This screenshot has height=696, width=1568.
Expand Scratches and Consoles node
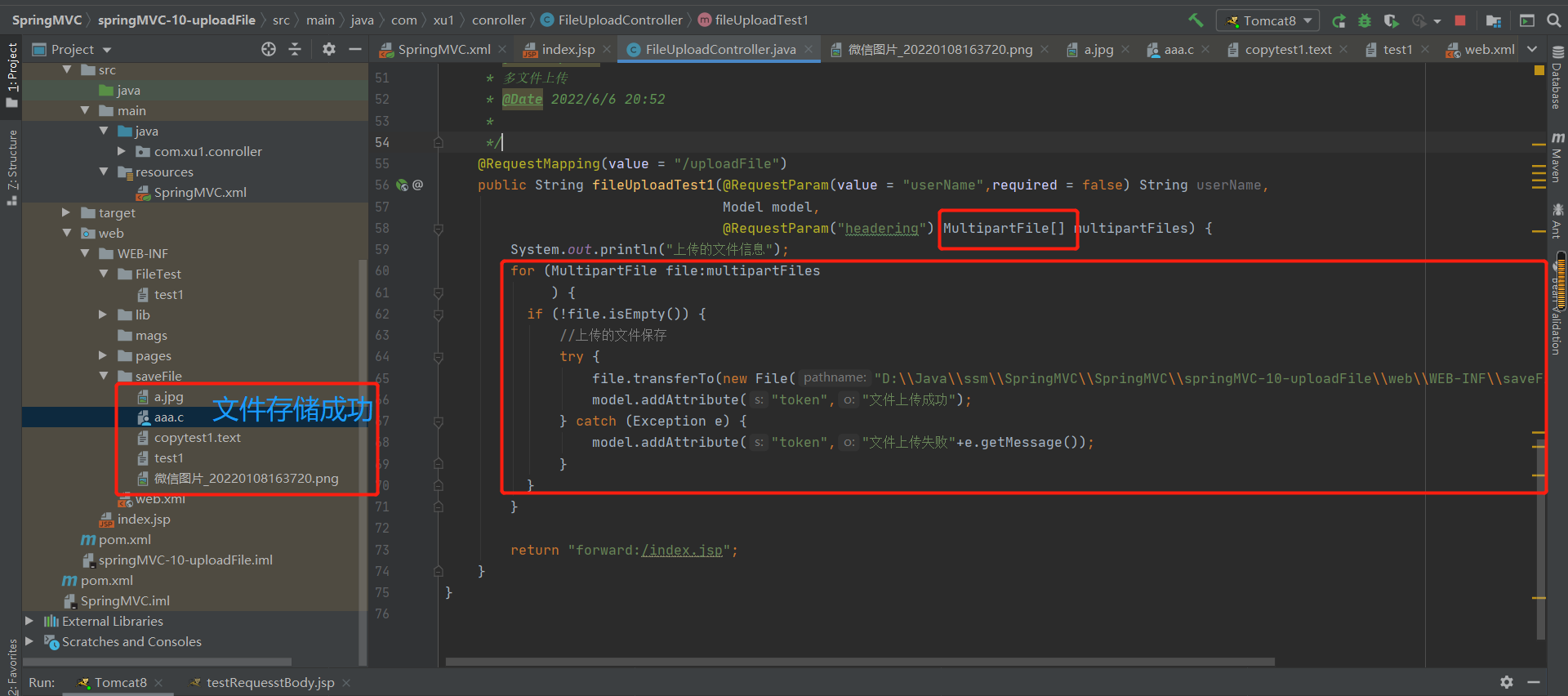29,641
